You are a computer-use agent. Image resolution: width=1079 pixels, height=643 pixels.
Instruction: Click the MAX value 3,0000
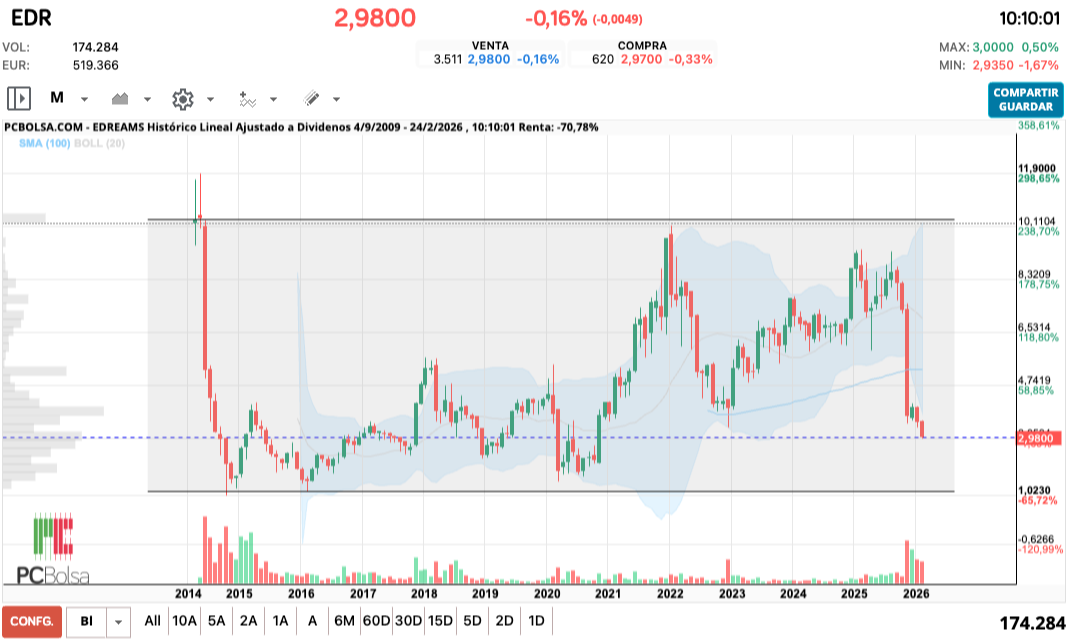[992, 48]
